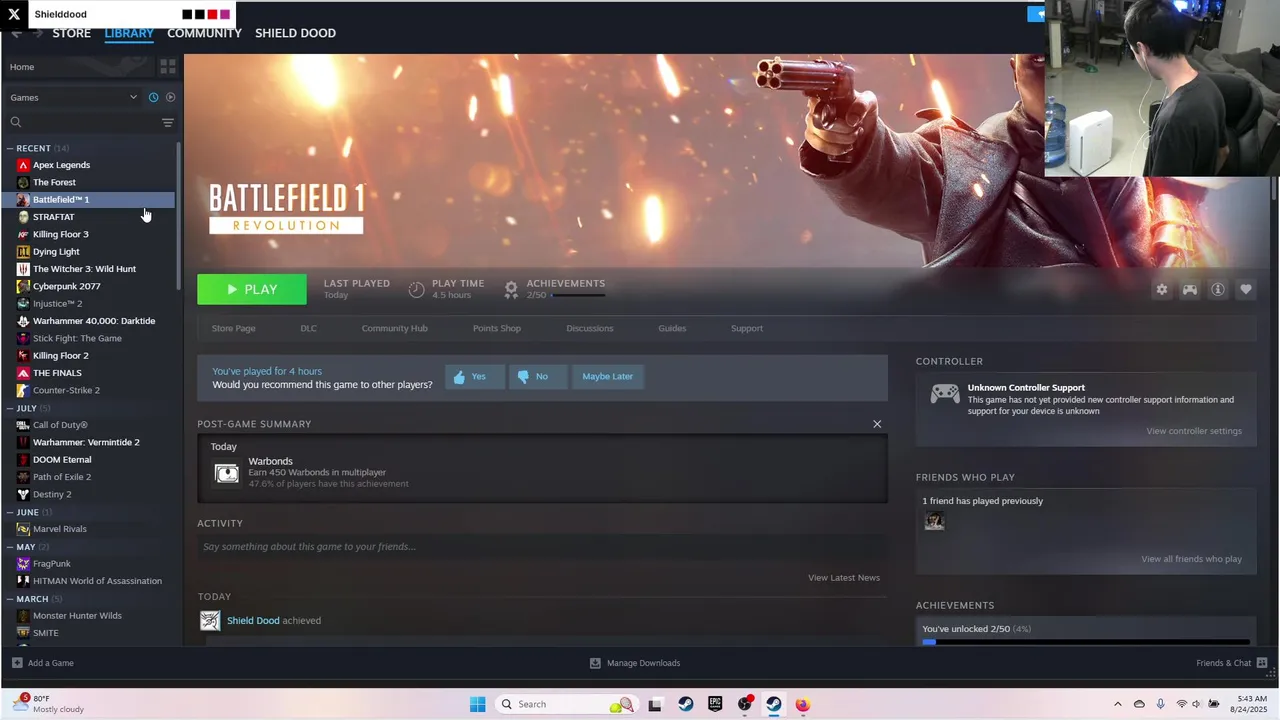Open the Windows Start button
Screen dimensions: 1280x720
477,704
